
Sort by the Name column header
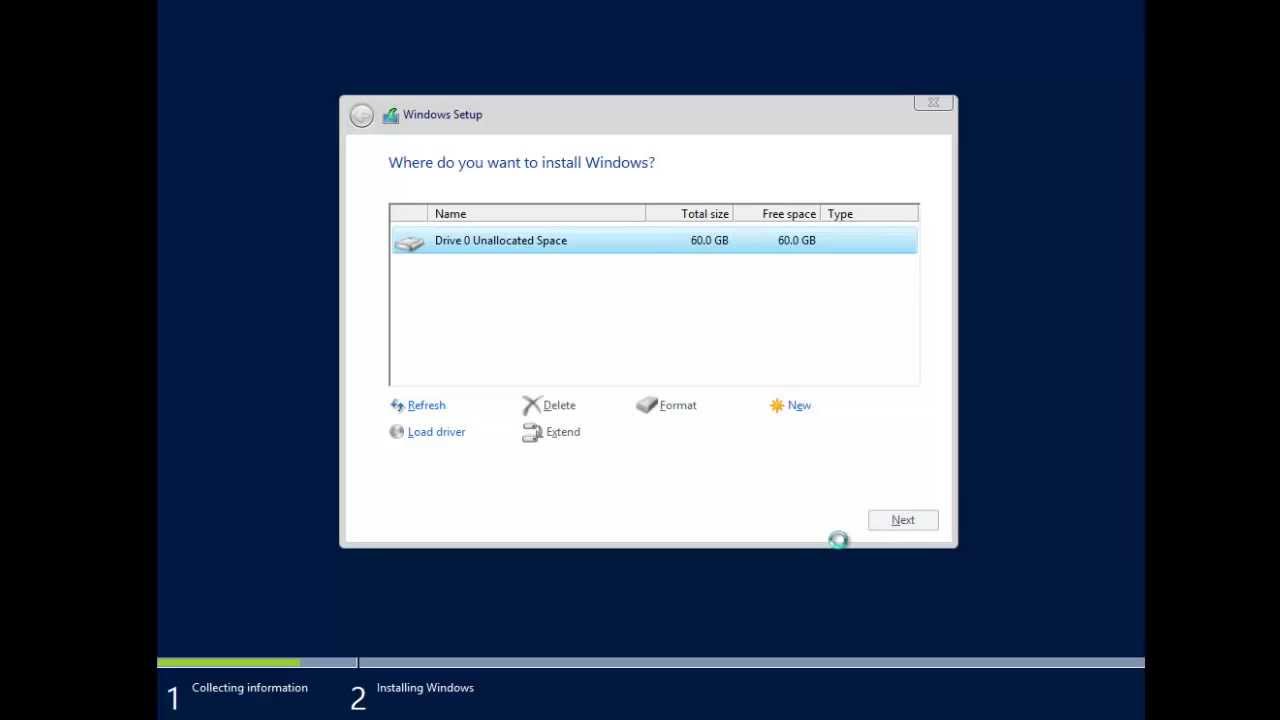[x=537, y=214]
